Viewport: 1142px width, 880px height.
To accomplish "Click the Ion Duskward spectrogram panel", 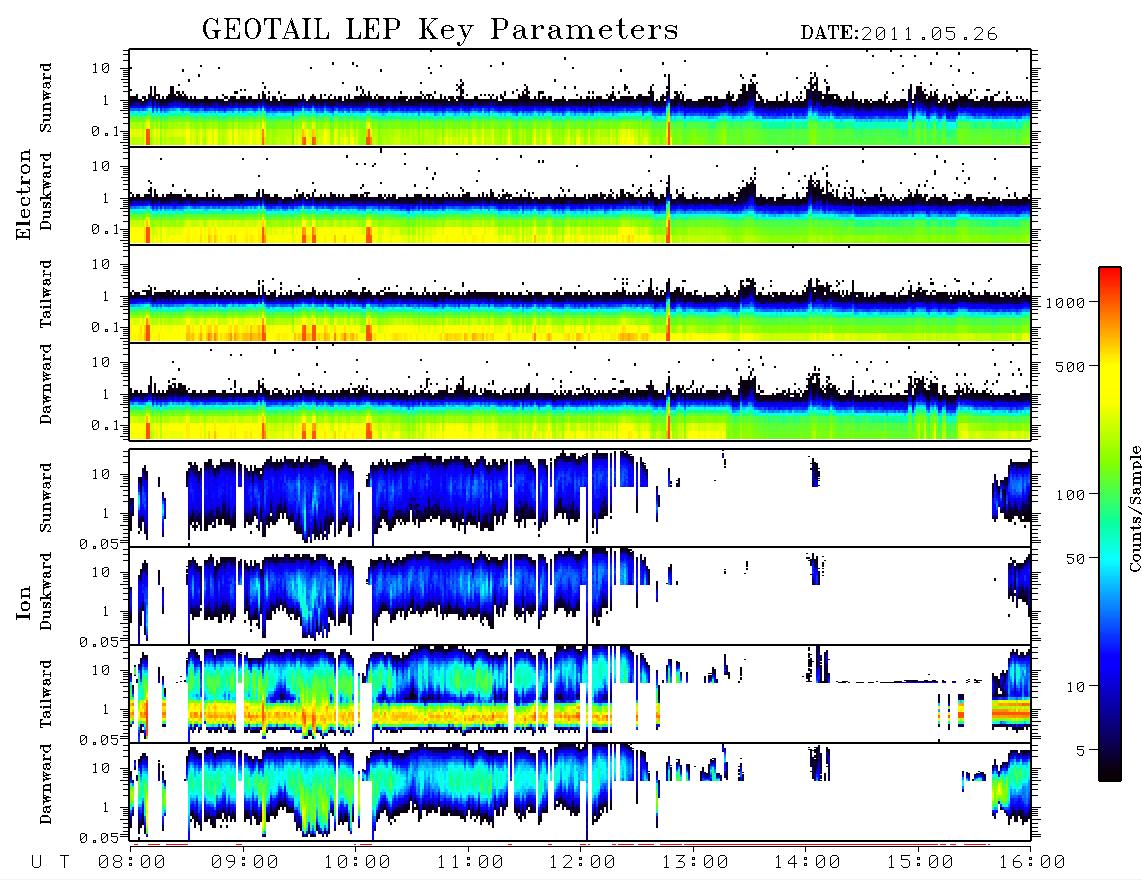I will coord(580,596).
